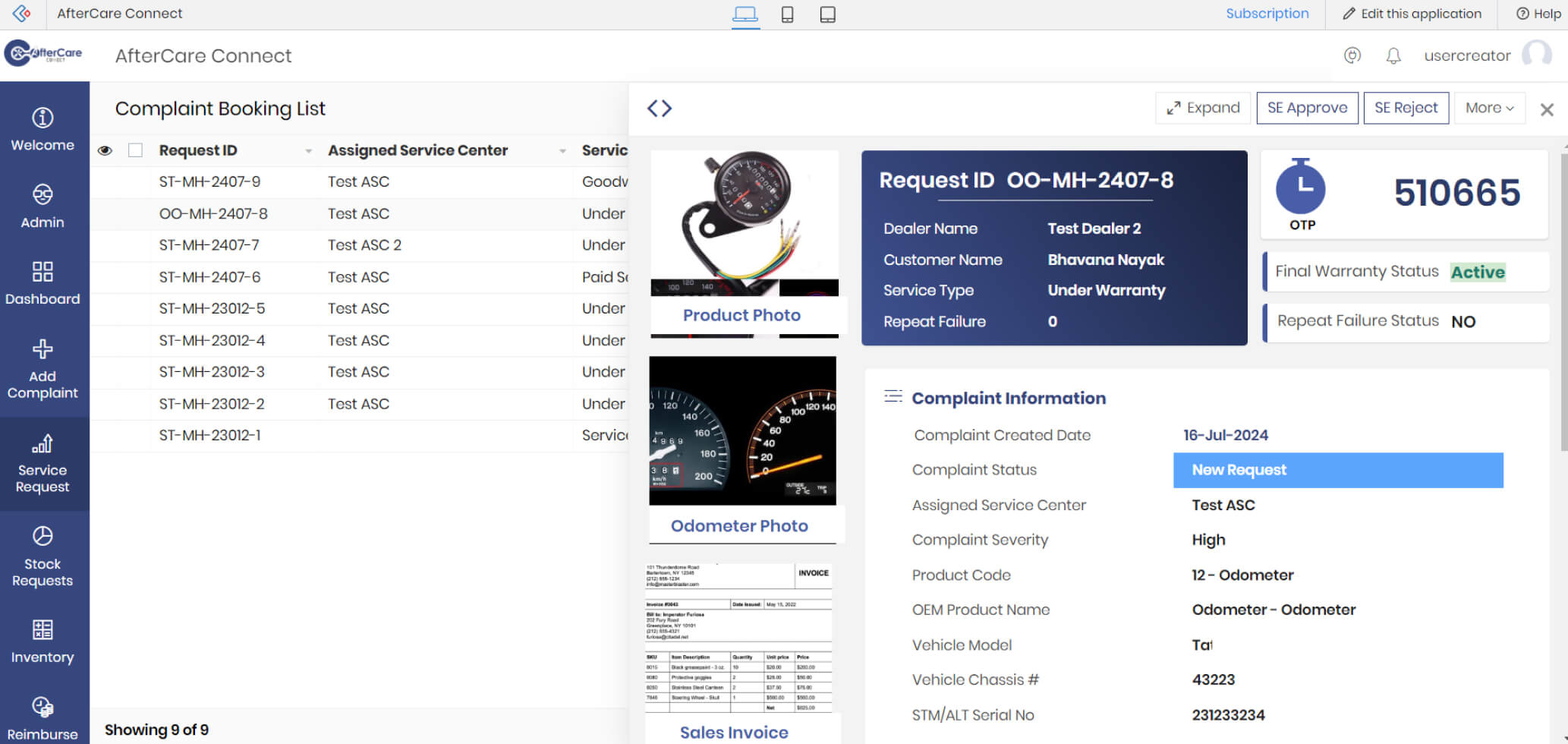Open Inventory from the sidebar
This screenshot has height=744, width=1568.
[x=43, y=642]
